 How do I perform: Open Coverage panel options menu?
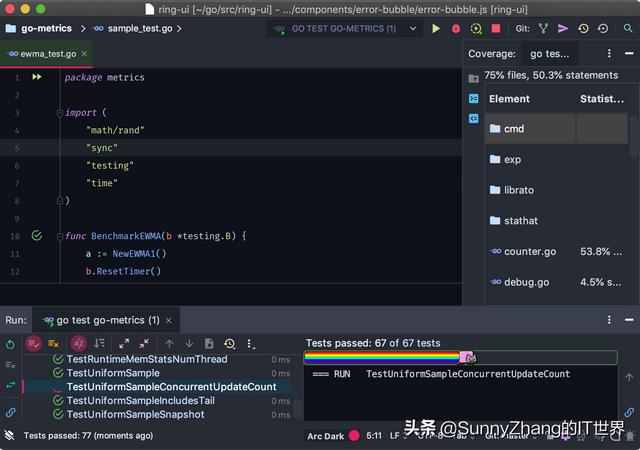tap(609, 53)
